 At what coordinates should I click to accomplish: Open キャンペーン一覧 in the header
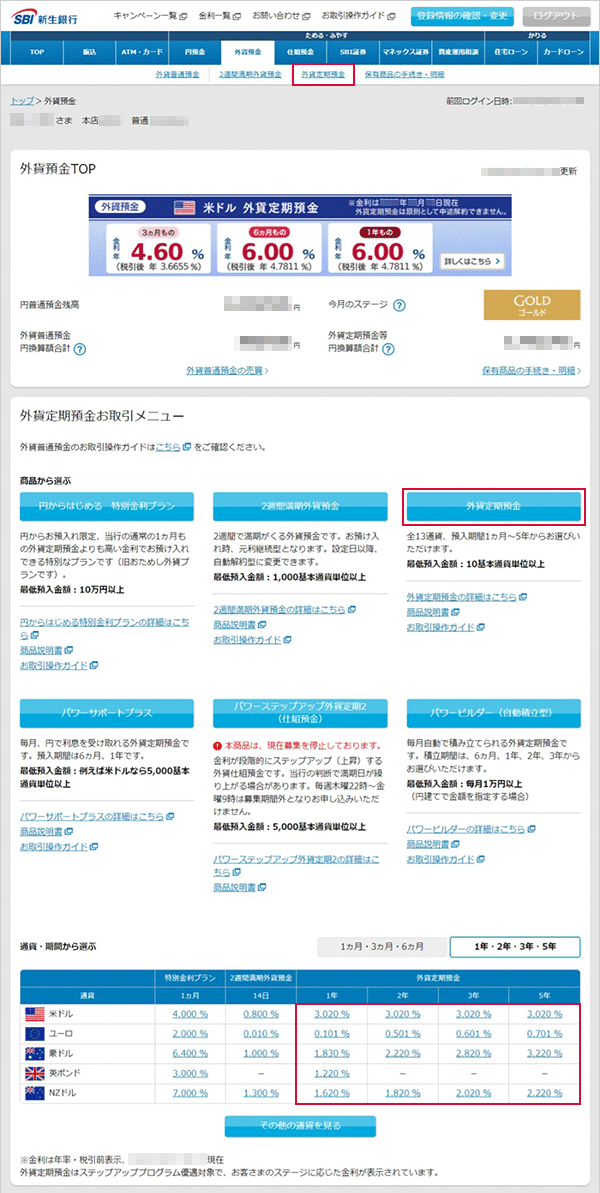tap(150, 15)
